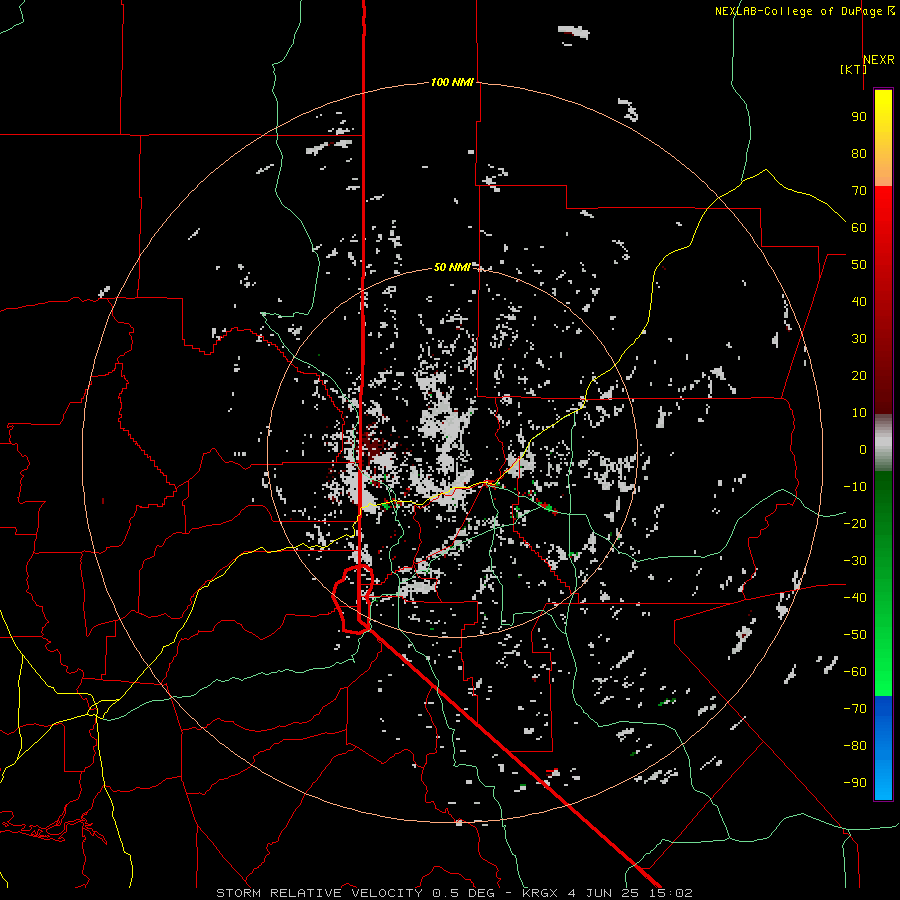The image size is (900, 900).
Task: Click the -10 scale value
Action: point(855,487)
